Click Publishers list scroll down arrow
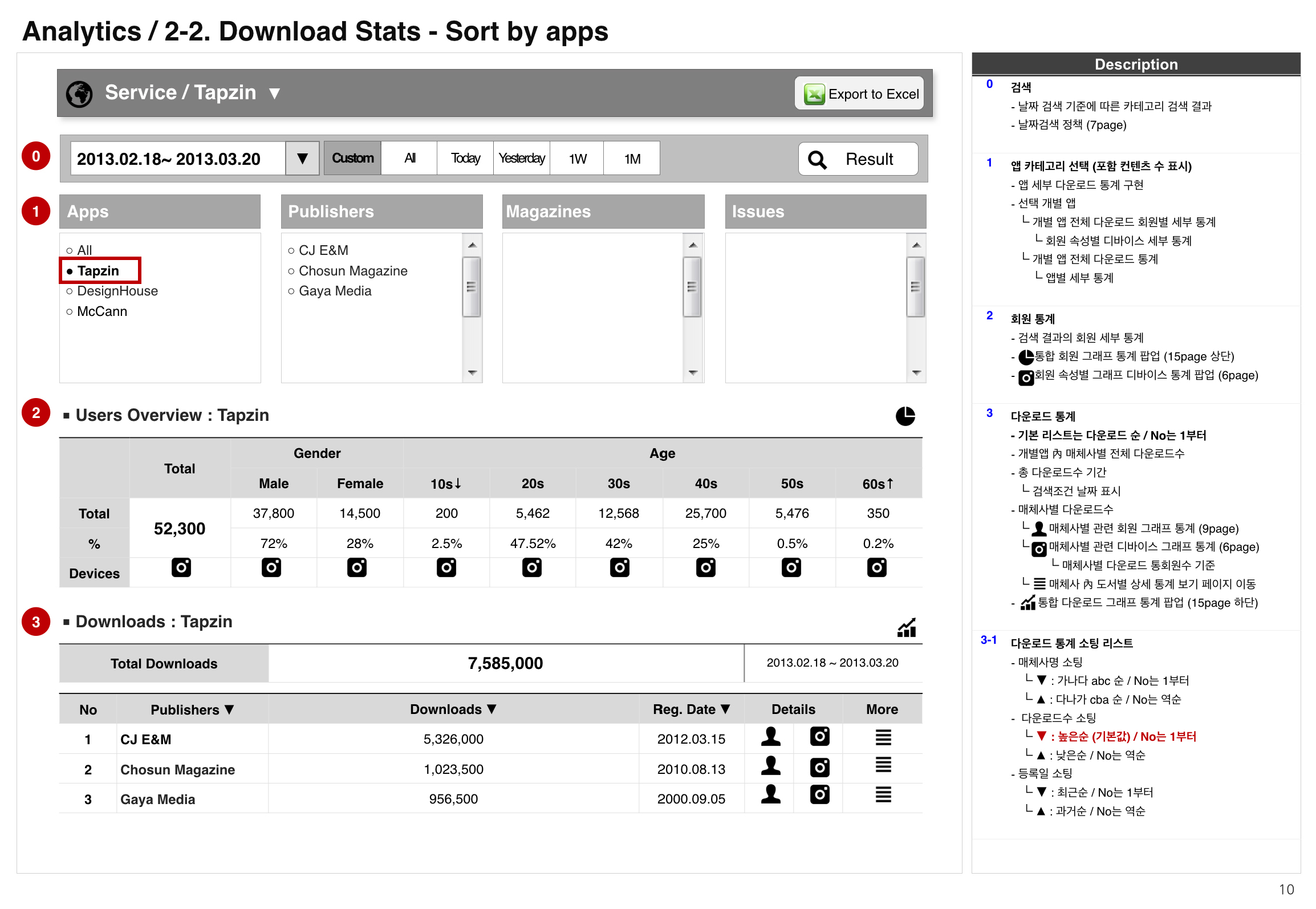Screen dimensions: 1316x909 pyautogui.click(x=472, y=372)
